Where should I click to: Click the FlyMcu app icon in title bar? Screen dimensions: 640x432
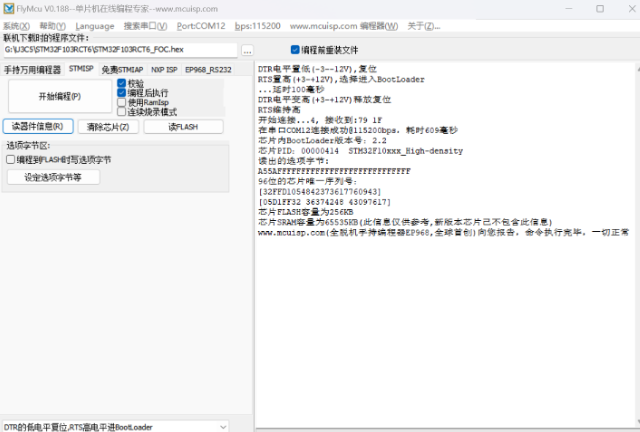[x=8, y=9]
